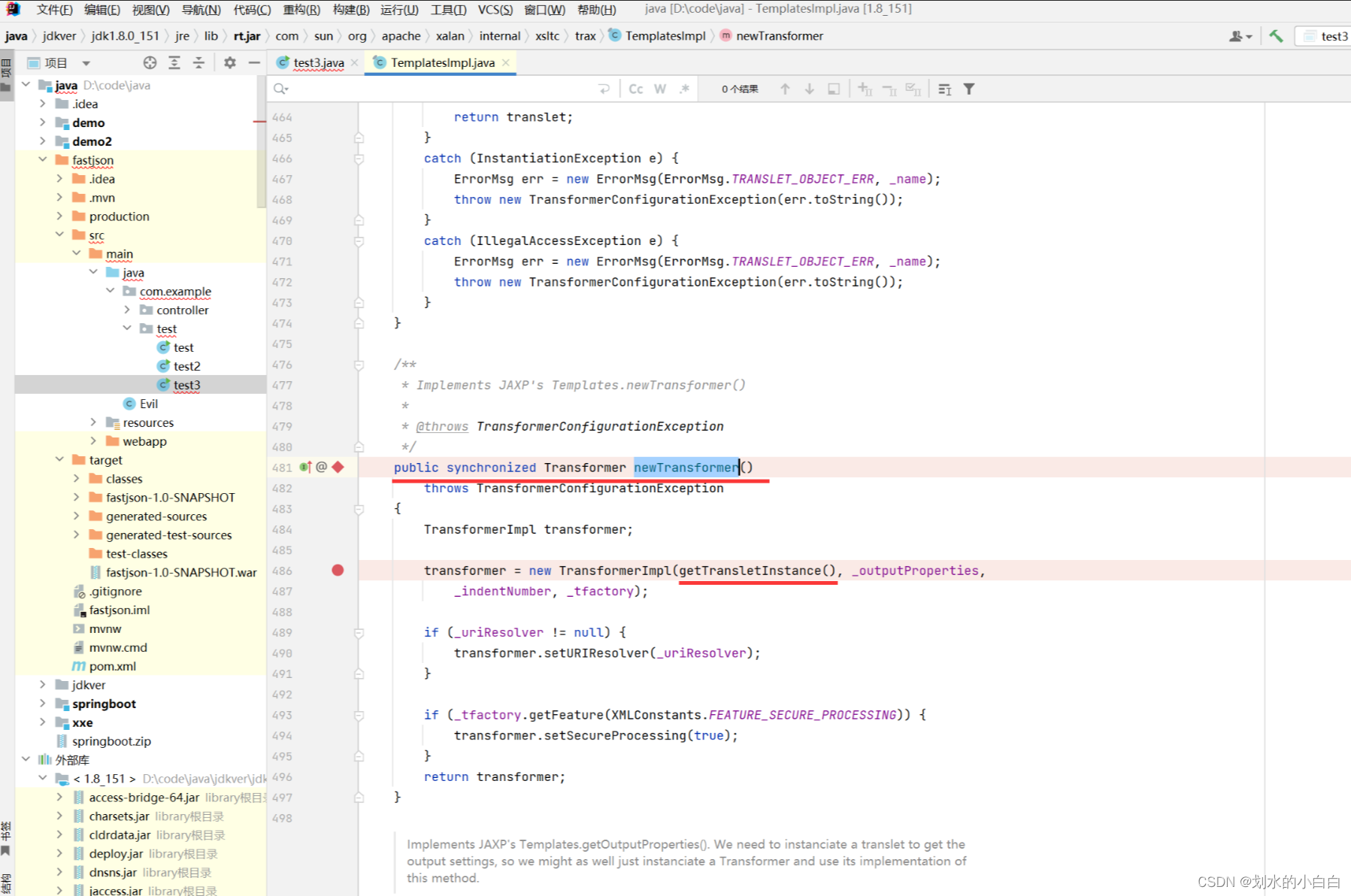Click the @throws link in the Javadoc comment
This screenshot has height=896, width=1351.
point(442,426)
